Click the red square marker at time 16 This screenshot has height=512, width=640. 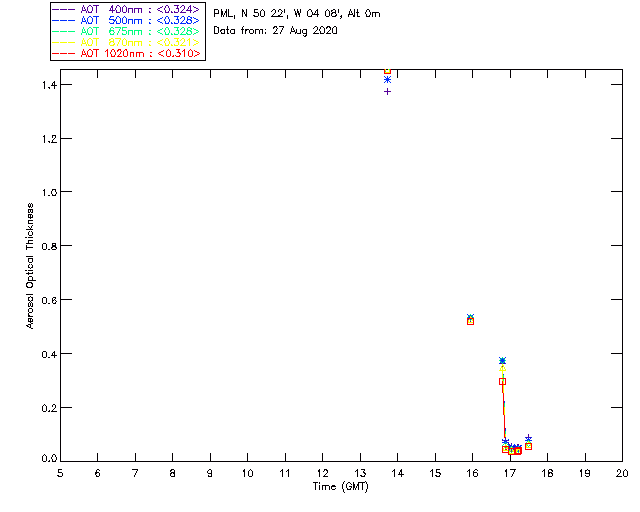(x=470, y=322)
